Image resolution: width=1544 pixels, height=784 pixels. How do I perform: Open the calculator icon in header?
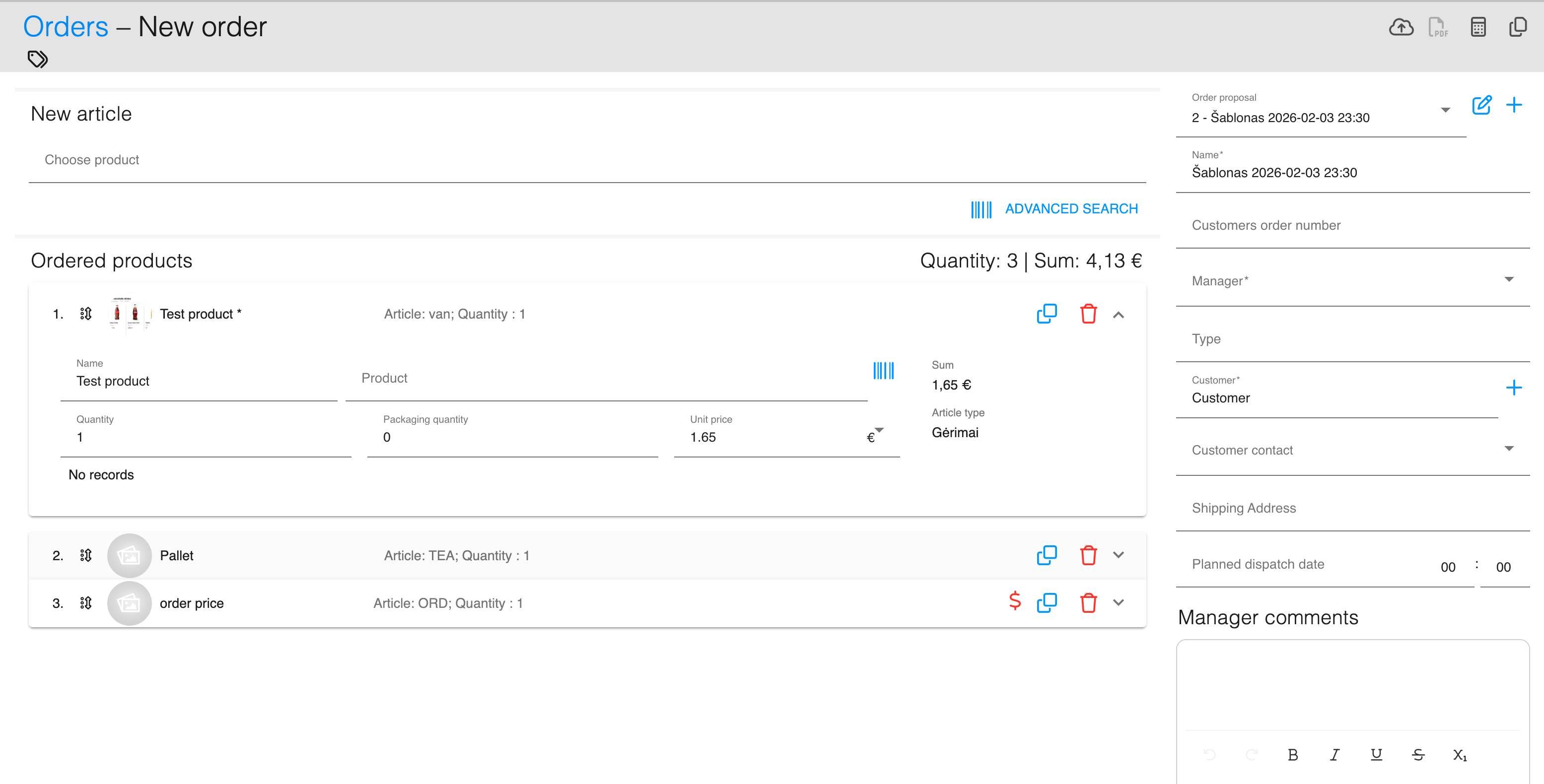[x=1478, y=27]
